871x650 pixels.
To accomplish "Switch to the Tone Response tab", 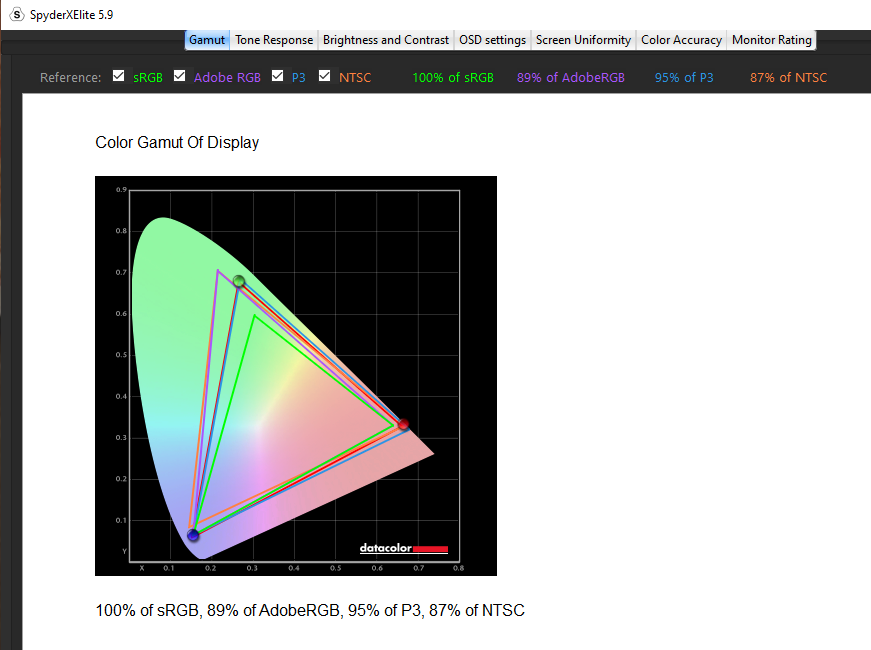I will click(274, 40).
